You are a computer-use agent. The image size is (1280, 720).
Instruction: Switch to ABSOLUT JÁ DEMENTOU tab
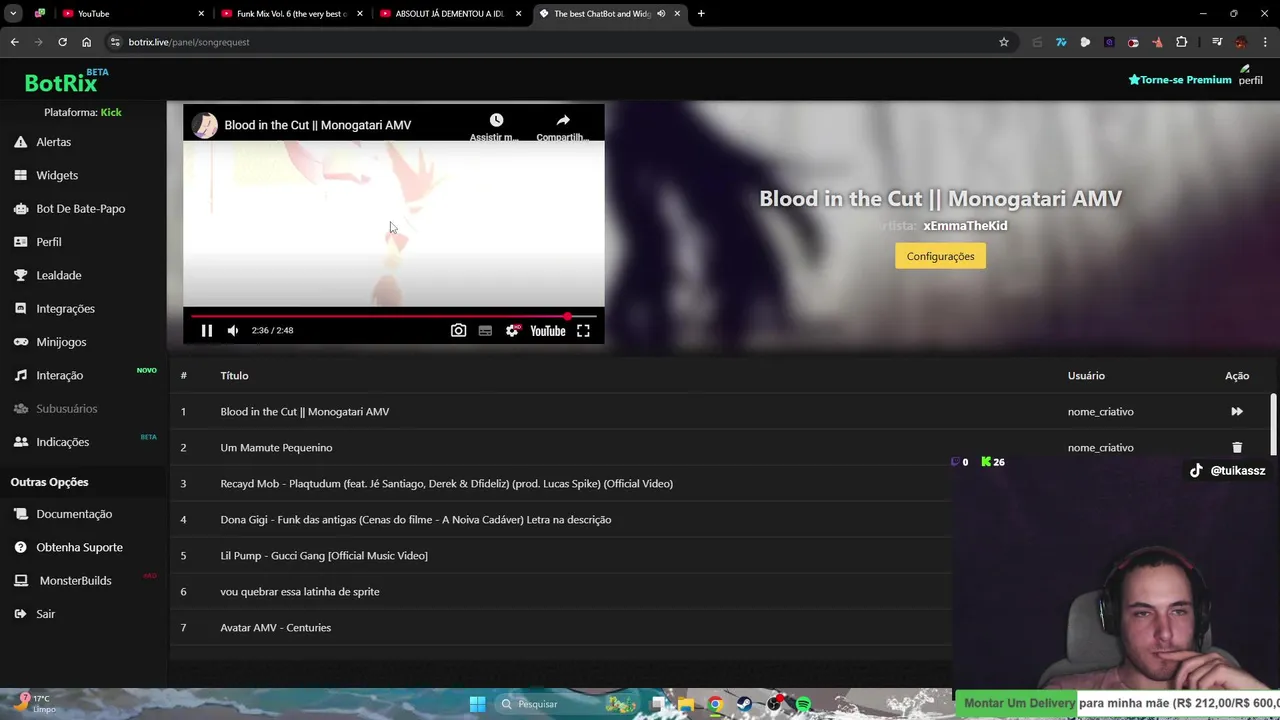[449, 14]
